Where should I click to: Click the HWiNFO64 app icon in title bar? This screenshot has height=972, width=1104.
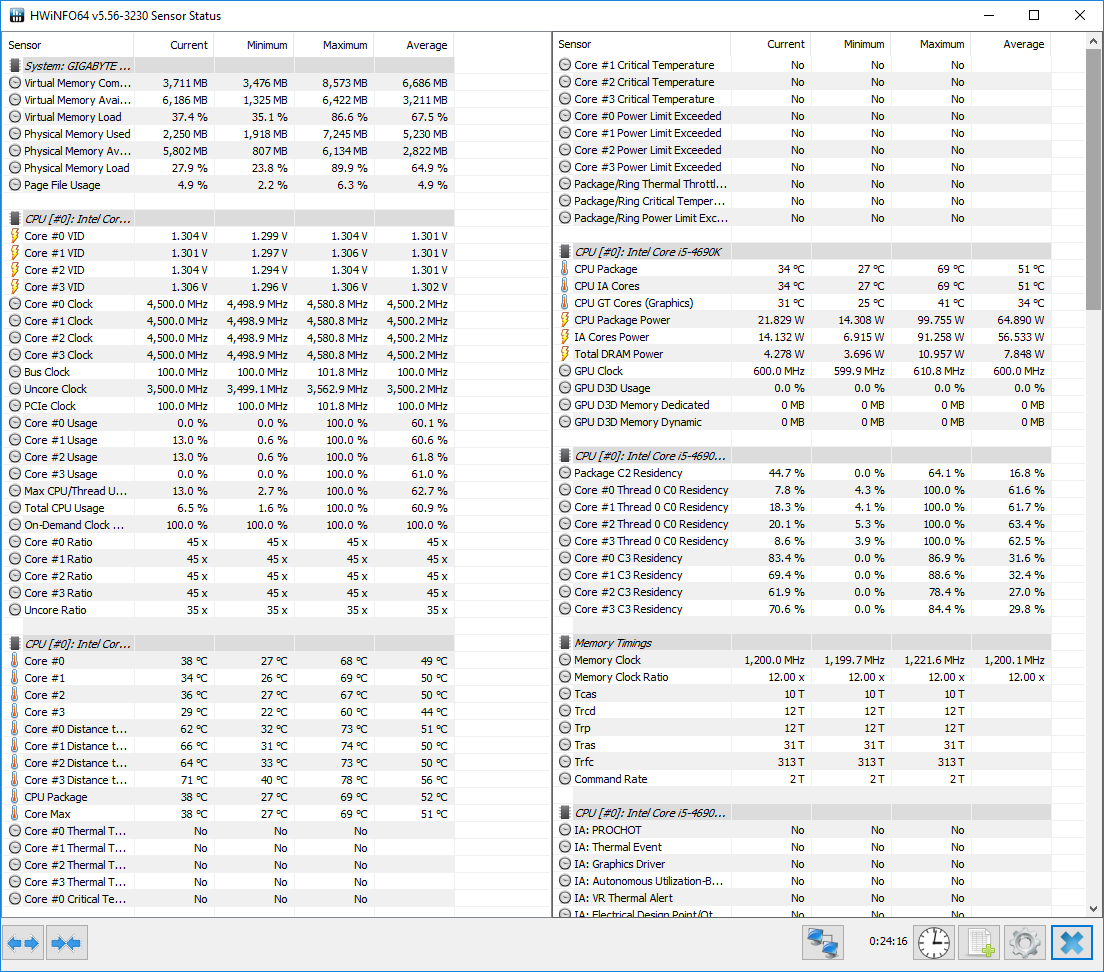coord(16,15)
